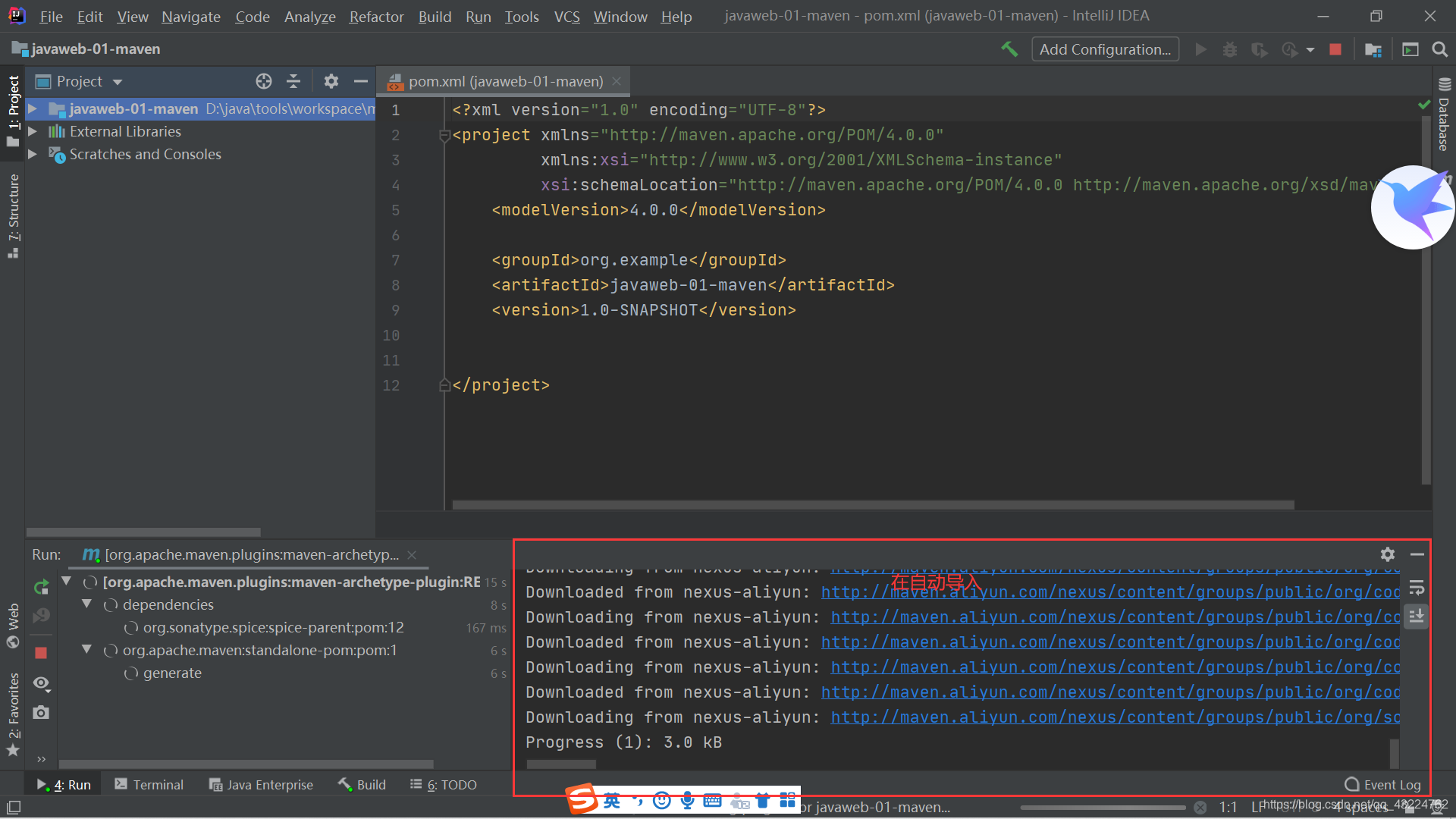Open the Analyze menu
The height and width of the screenshot is (819, 1456).
[x=309, y=17]
